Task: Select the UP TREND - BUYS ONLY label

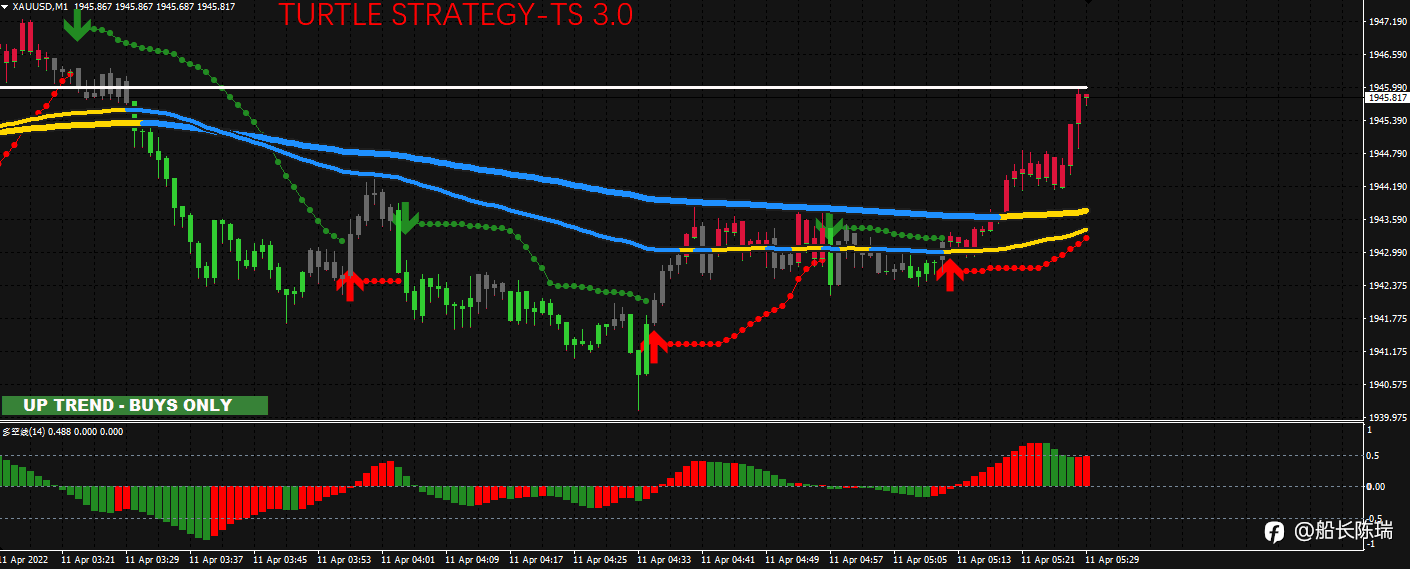Action: 134,405
